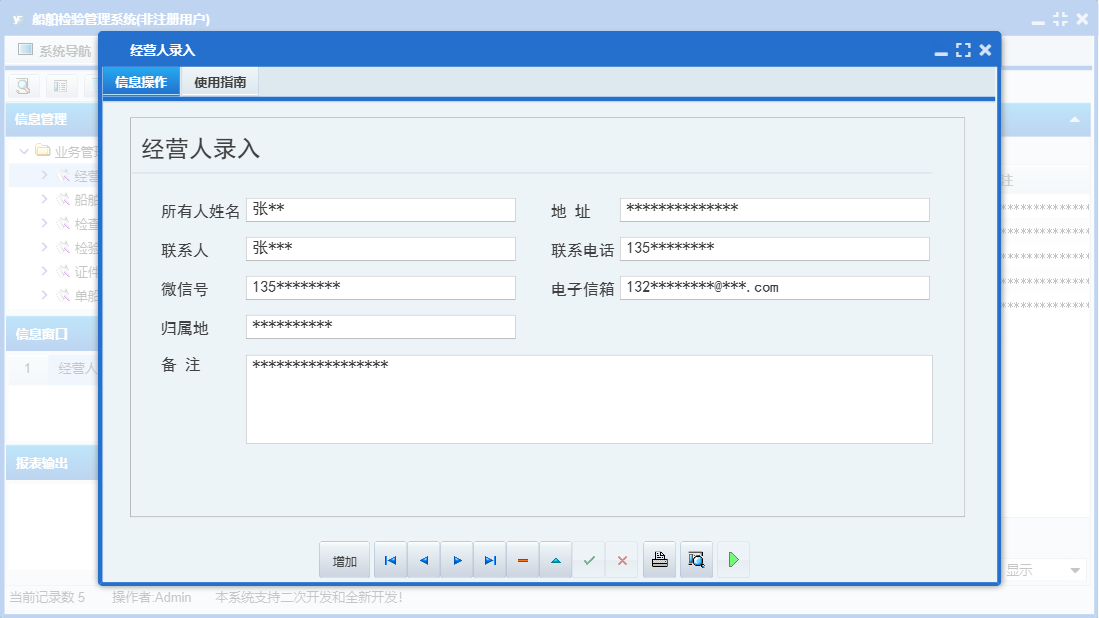Click the 经营人 row in the 信息窗口 panel

point(78,368)
